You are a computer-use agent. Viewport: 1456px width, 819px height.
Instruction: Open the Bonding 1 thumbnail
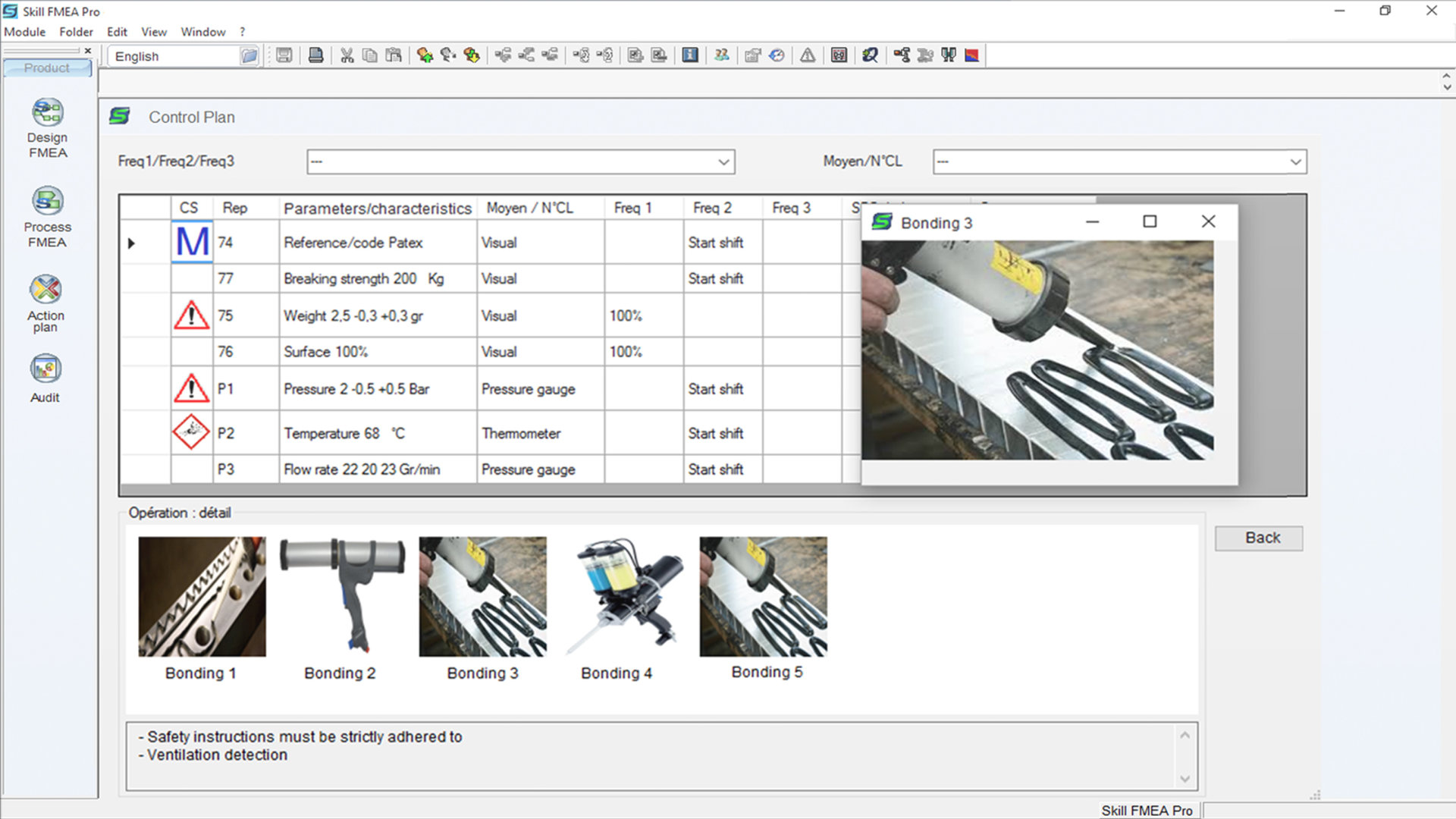pos(202,596)
